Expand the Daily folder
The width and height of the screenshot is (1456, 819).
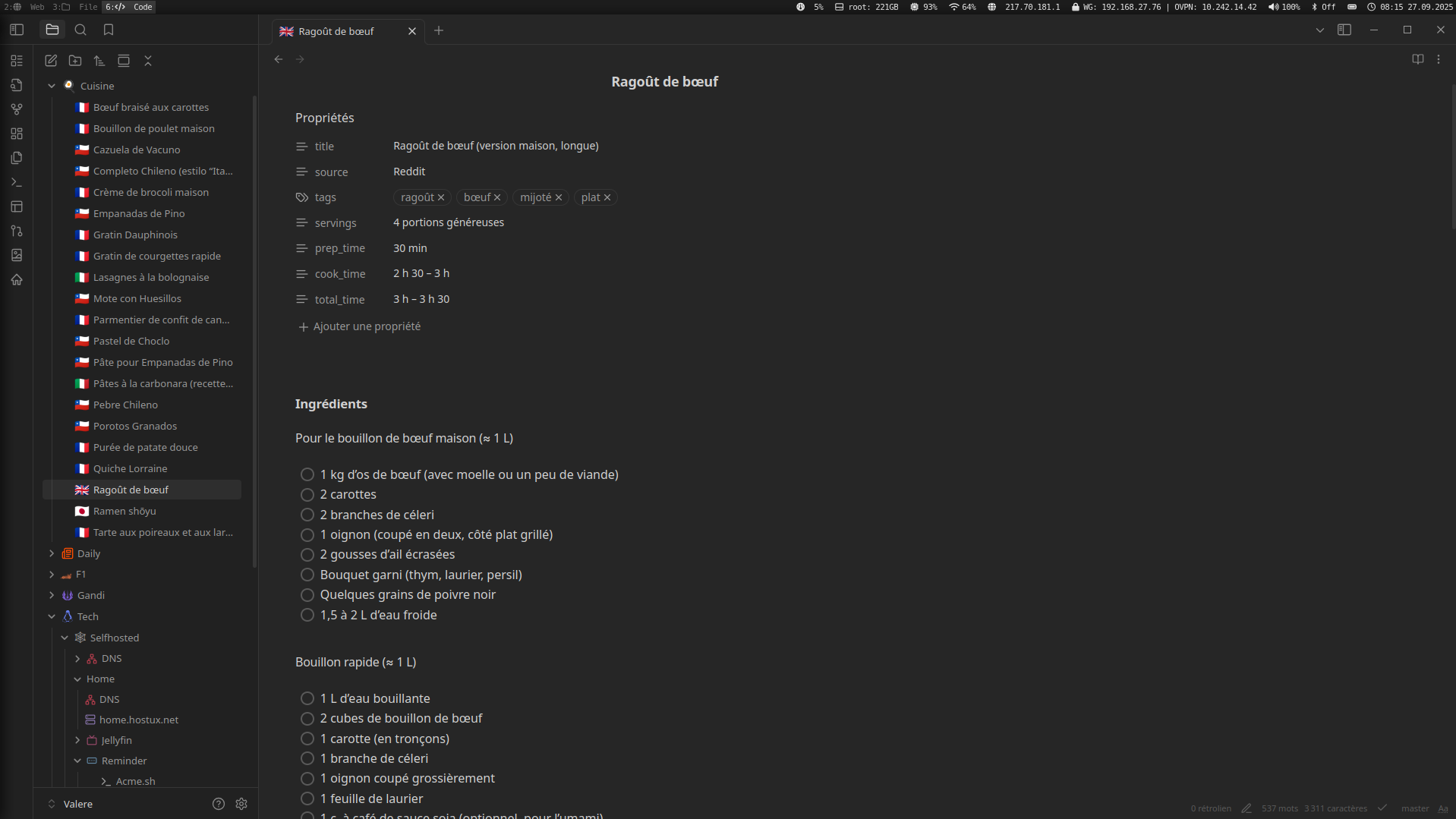[x=52, y=553]
